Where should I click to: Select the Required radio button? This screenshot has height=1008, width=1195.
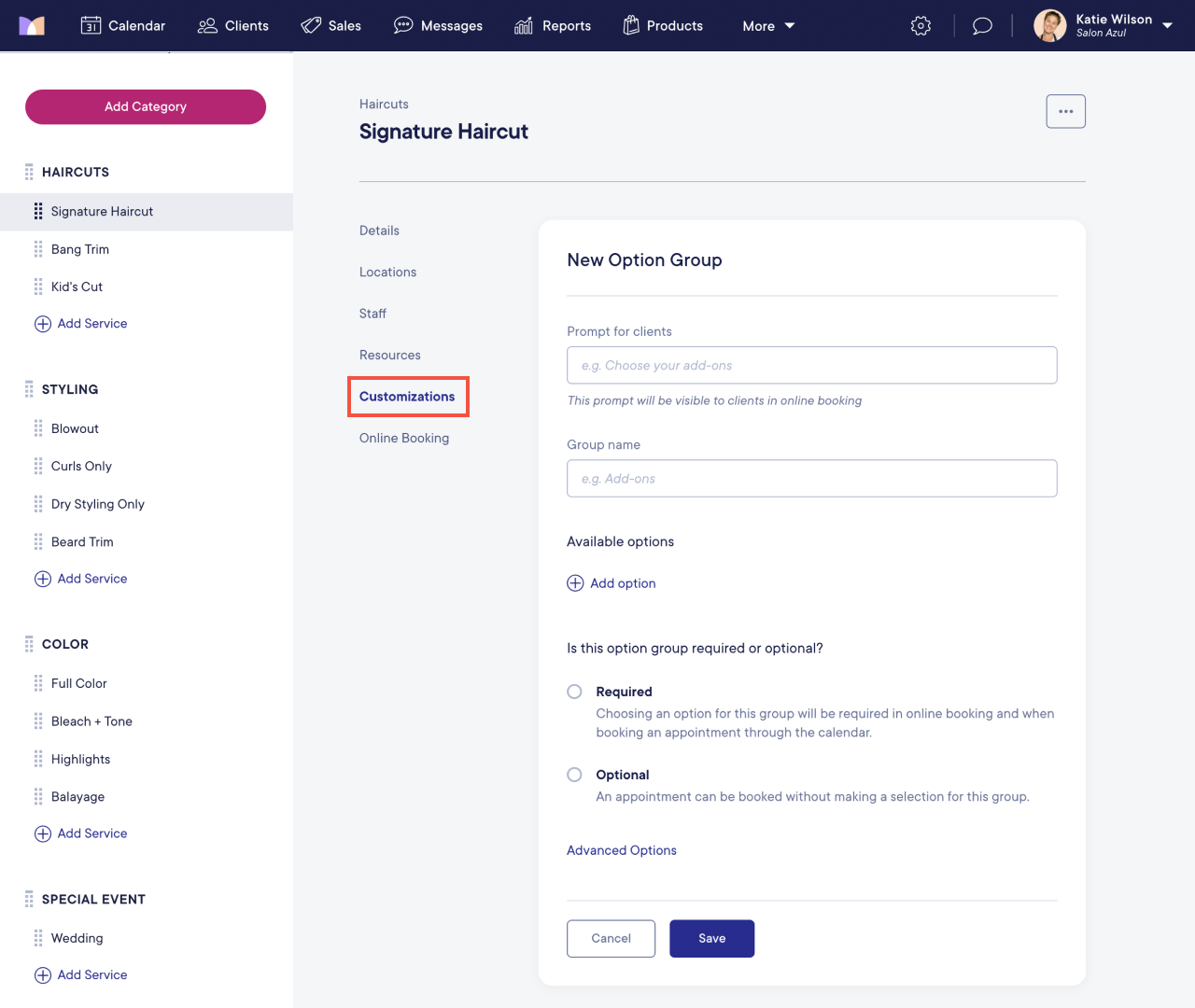(574, 691)
